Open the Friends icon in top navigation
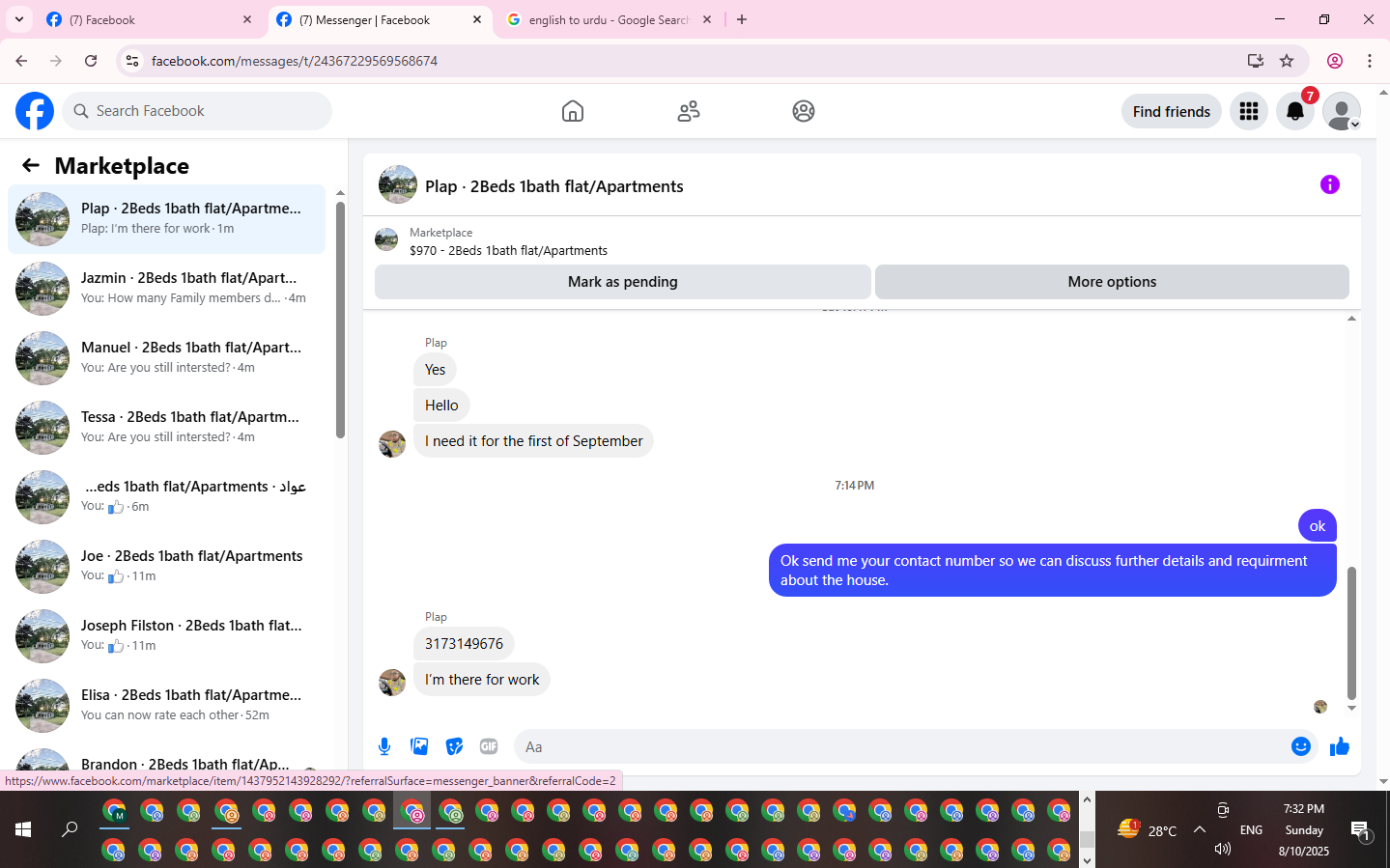 [x=689, y=111]
